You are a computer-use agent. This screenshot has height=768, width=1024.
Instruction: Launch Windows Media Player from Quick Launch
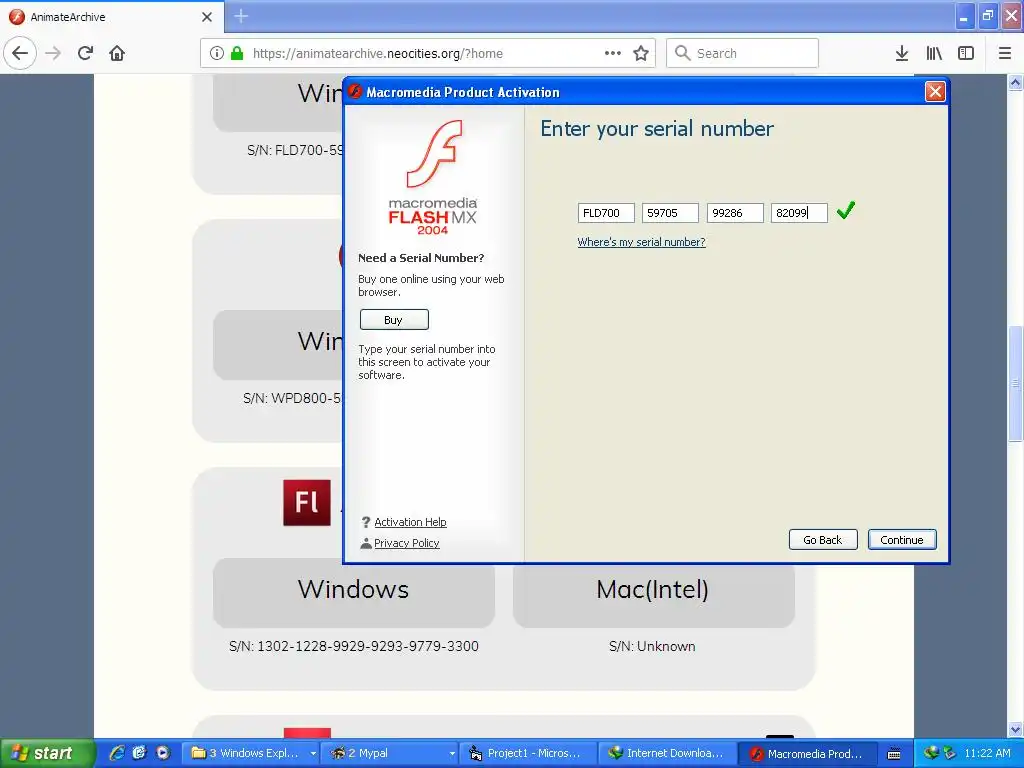pyautogui.click(x=163, y=753)
